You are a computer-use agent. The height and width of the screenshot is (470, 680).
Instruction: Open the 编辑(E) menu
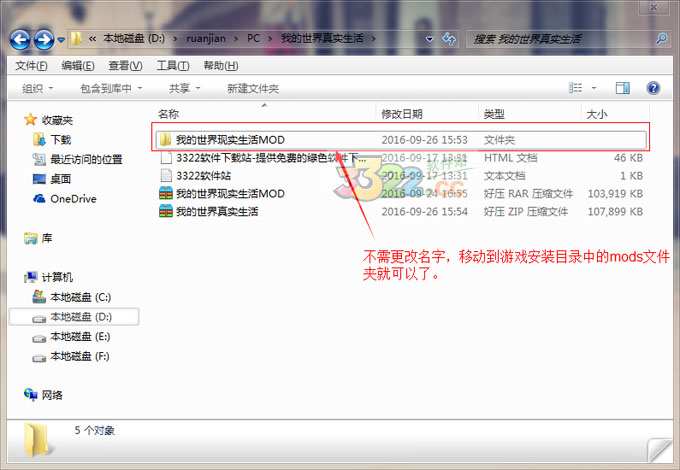(78, 65)
